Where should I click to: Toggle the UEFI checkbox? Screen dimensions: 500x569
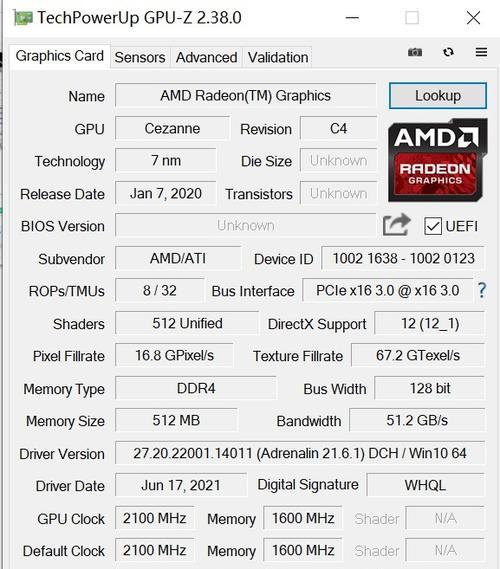433,226
